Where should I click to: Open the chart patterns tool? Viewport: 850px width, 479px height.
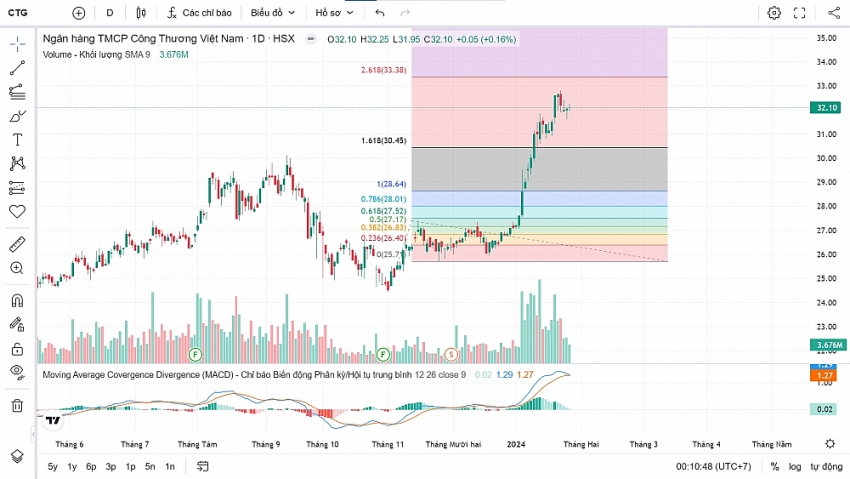coord(17,164)
